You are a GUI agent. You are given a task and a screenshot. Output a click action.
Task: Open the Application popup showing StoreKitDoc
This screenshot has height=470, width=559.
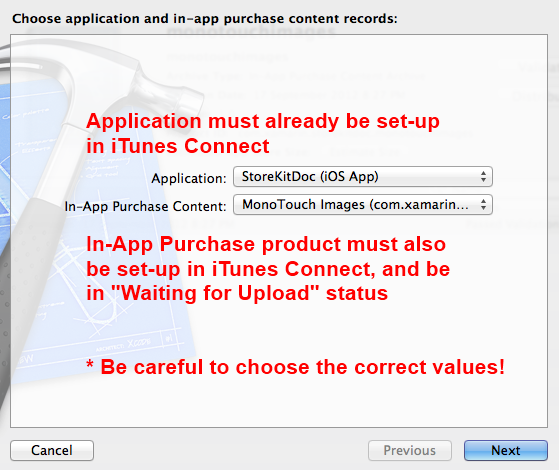pos(363,177)
